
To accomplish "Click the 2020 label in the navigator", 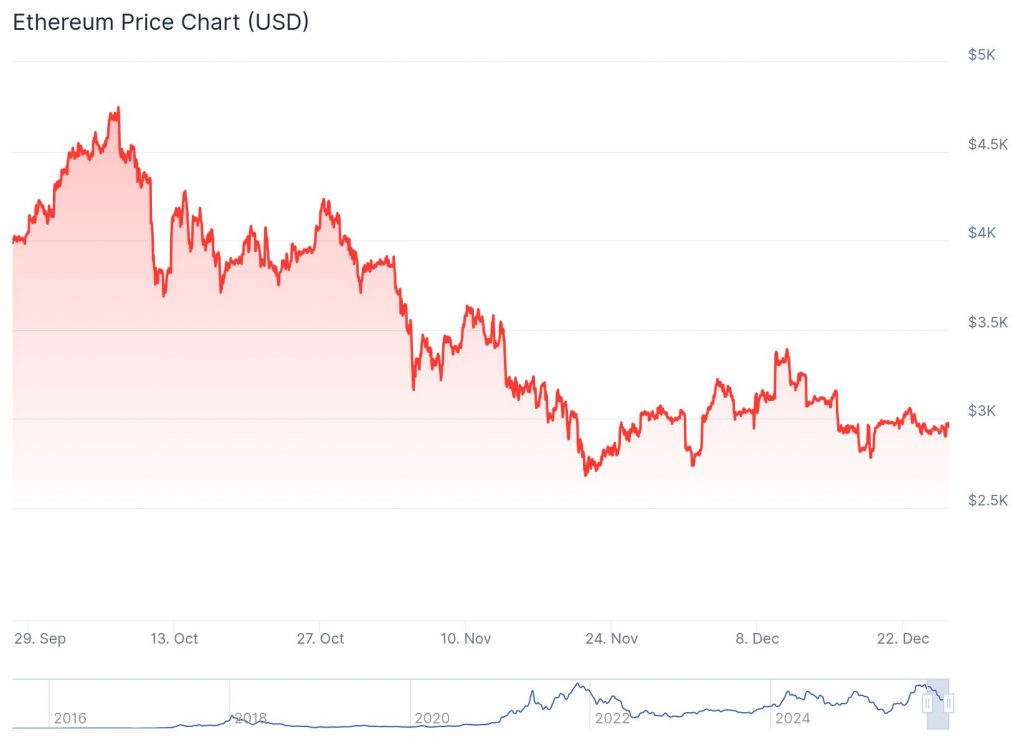I will click(x=431, y=718).
